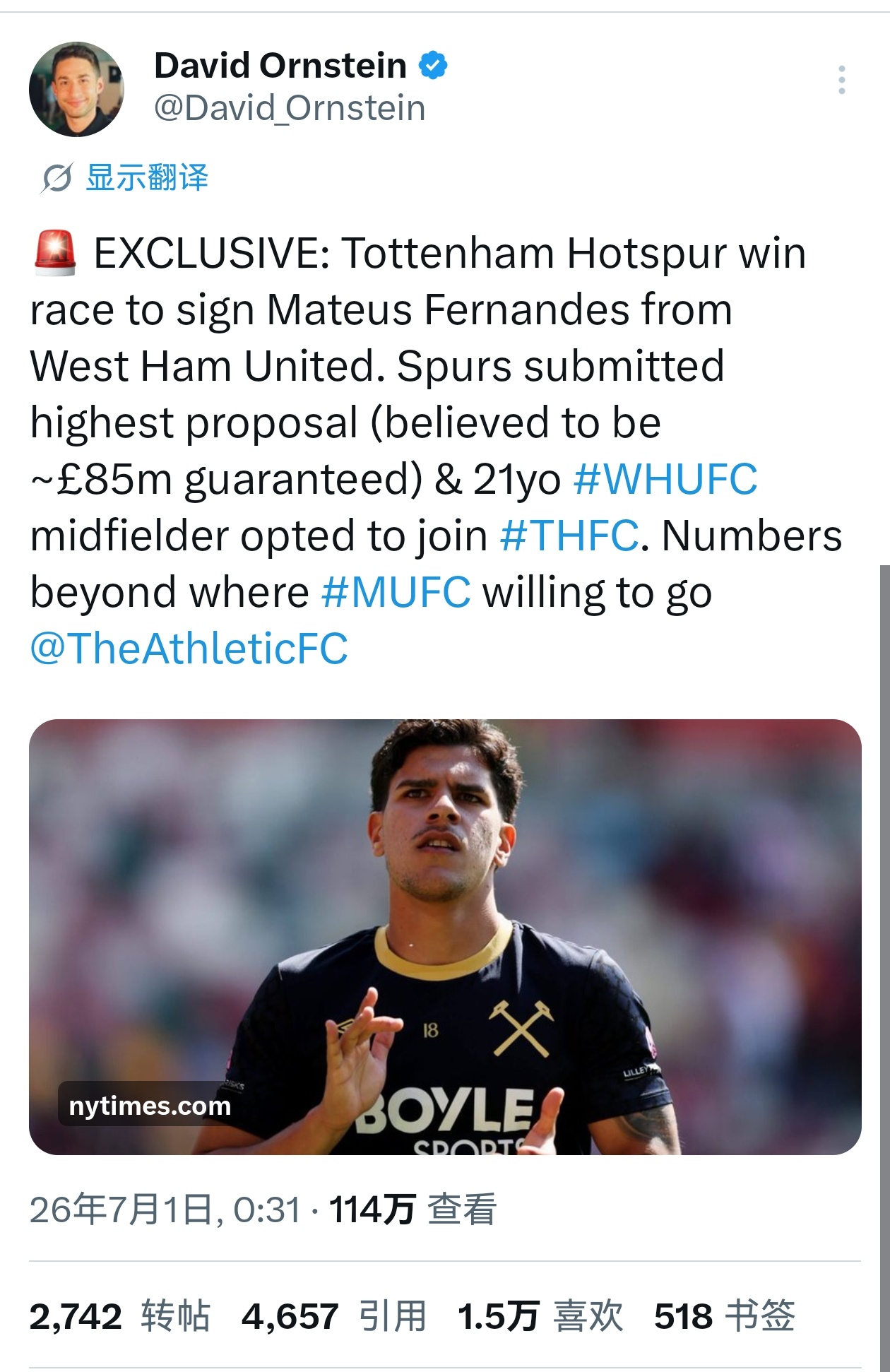890x1372 pixels.
Task: Tap the translate icon beside 显示翻译
Action: pyautogui.click(x=57, y=177)
